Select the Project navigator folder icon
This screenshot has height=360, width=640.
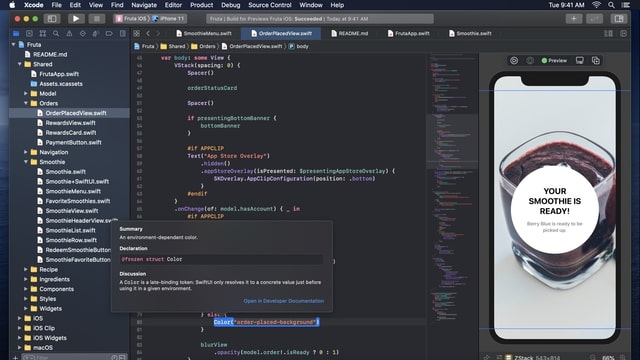[x=16, y=33]
